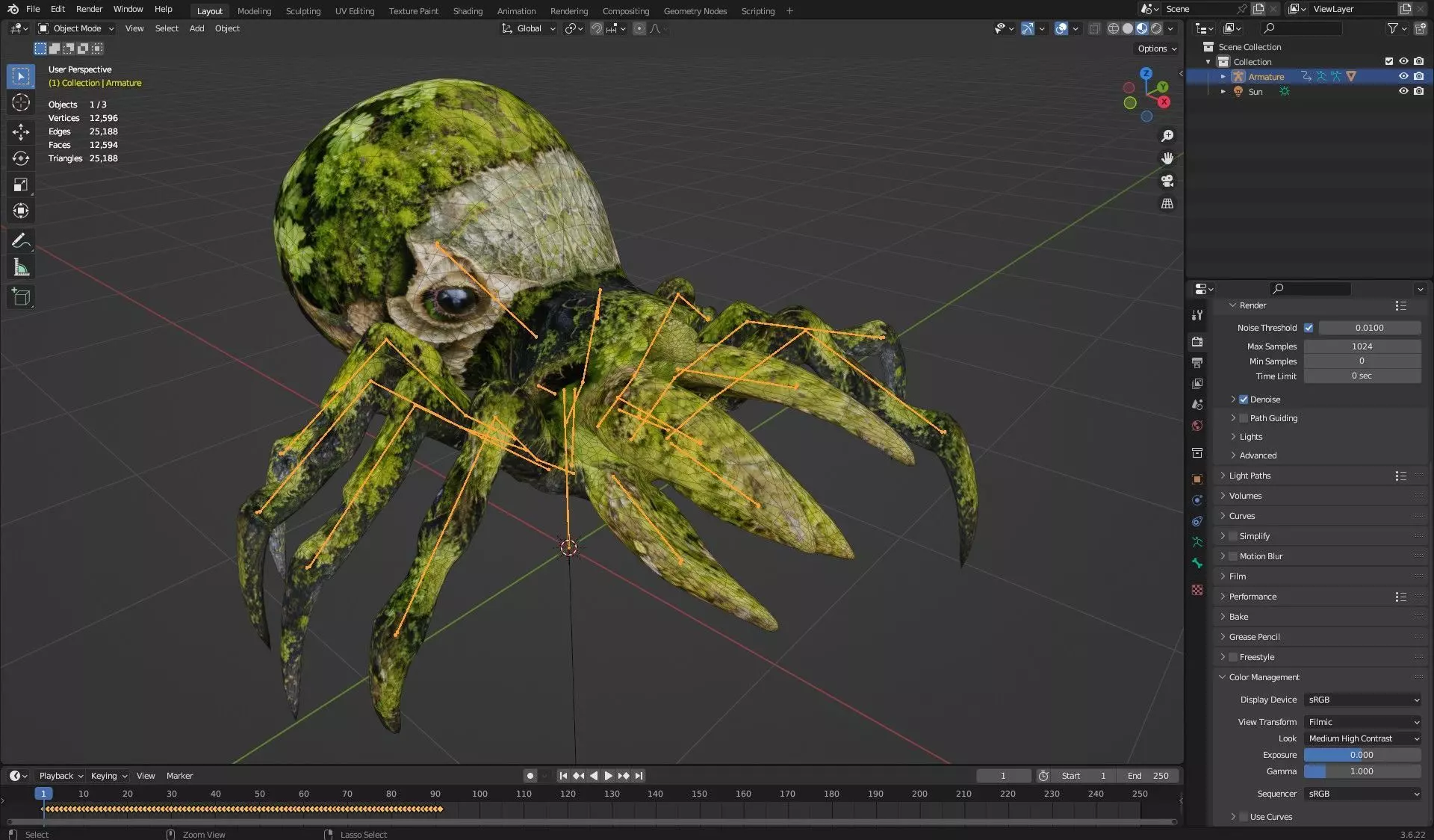Screen dimensions: 1434x840
Task: Open the Object properties tab
Action: (x=1197, y=479)
